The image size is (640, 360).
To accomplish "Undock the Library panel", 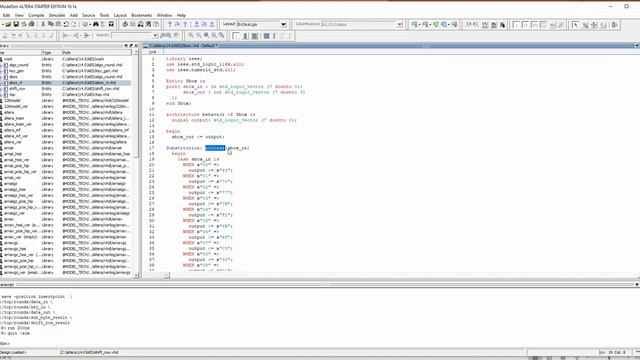I will point(131,46).
